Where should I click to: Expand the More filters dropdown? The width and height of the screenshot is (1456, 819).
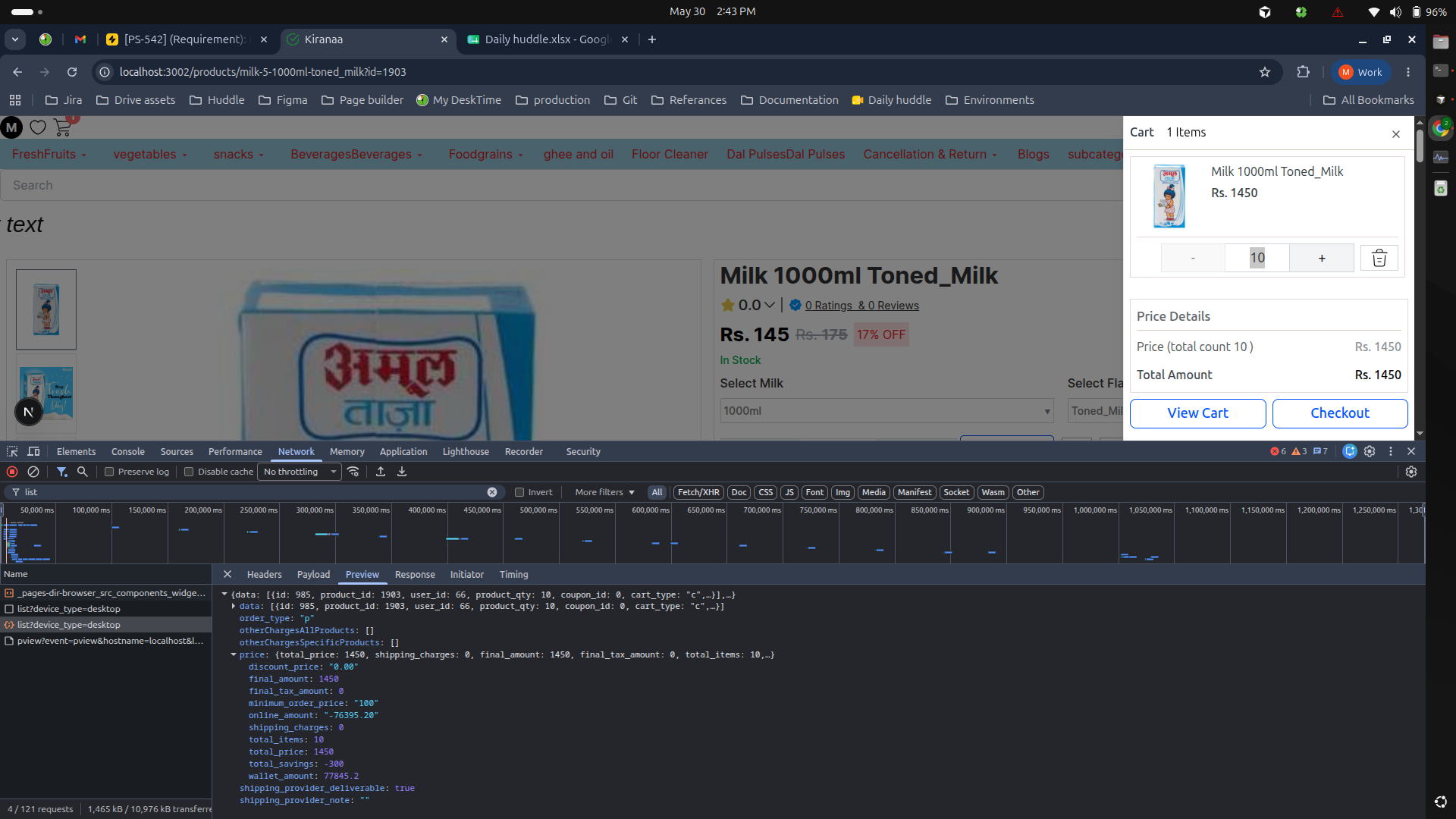pos(604,492)
